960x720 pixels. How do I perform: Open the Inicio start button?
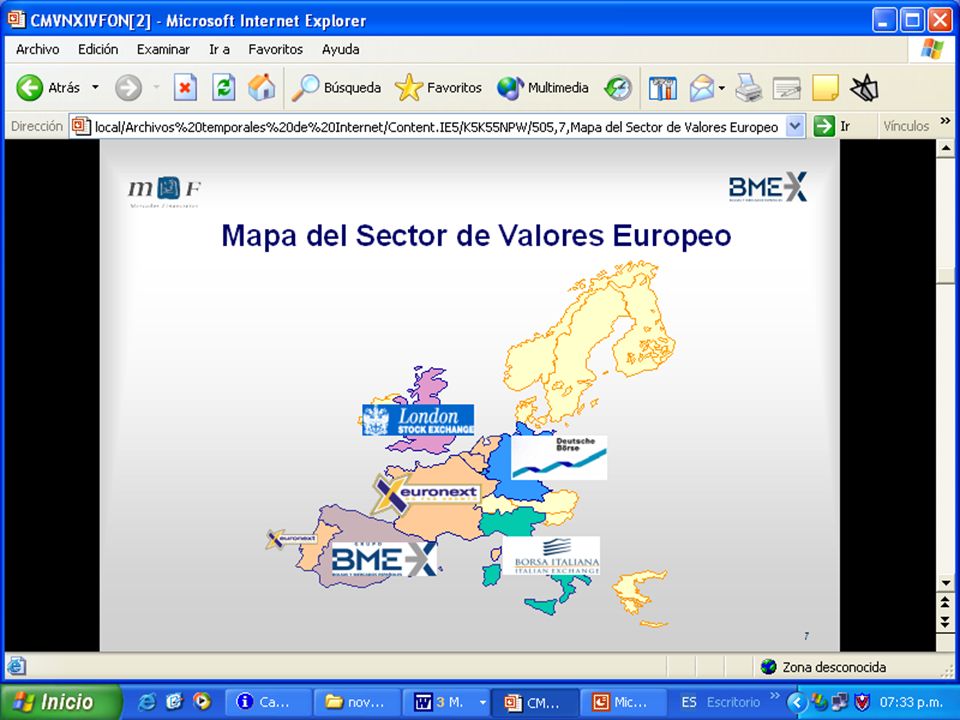click(x=61, y=702)
